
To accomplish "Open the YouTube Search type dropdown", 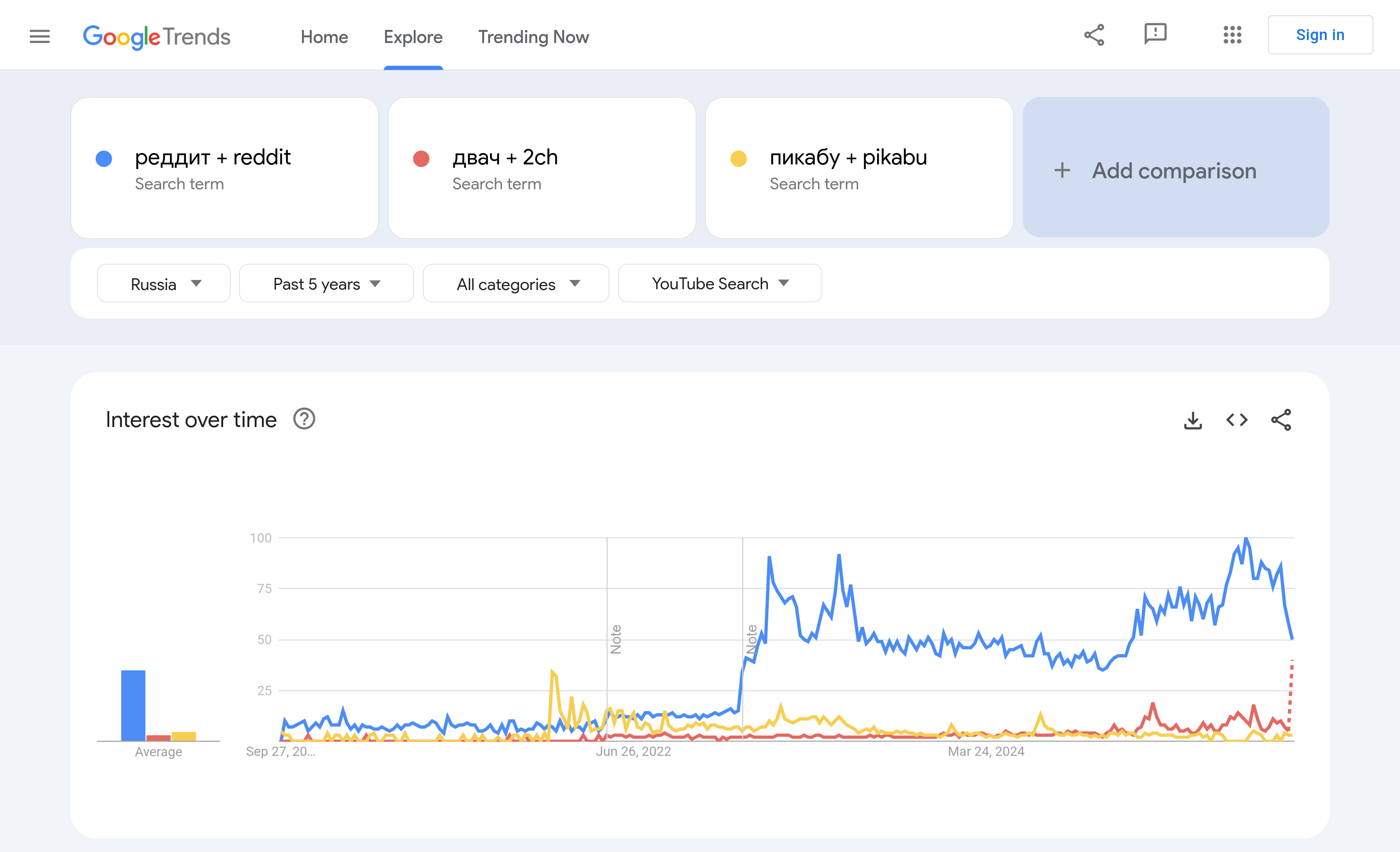I will [x=719, y=283].
